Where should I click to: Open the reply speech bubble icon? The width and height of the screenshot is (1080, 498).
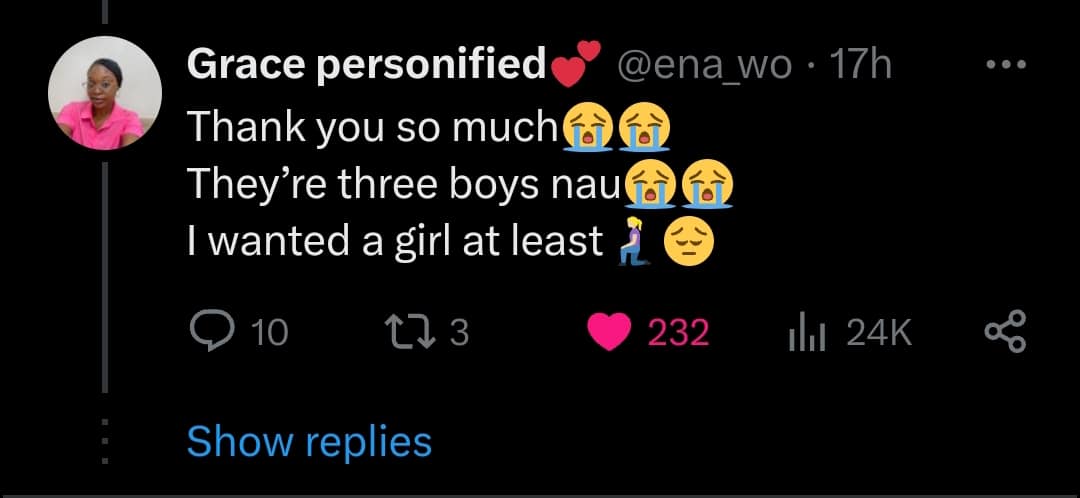tap(209, 332)
